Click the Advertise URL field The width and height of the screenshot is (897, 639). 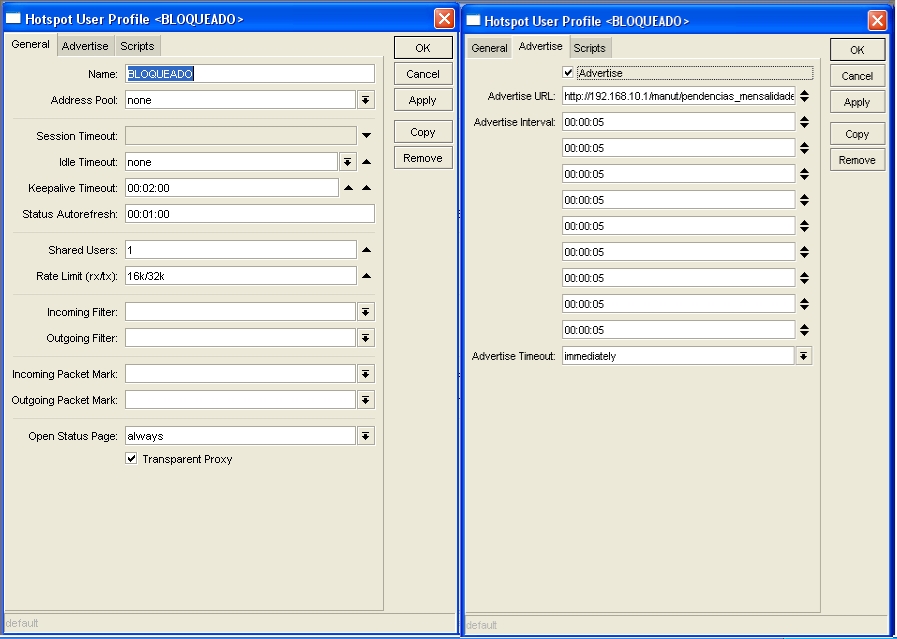tap(678, 96)
